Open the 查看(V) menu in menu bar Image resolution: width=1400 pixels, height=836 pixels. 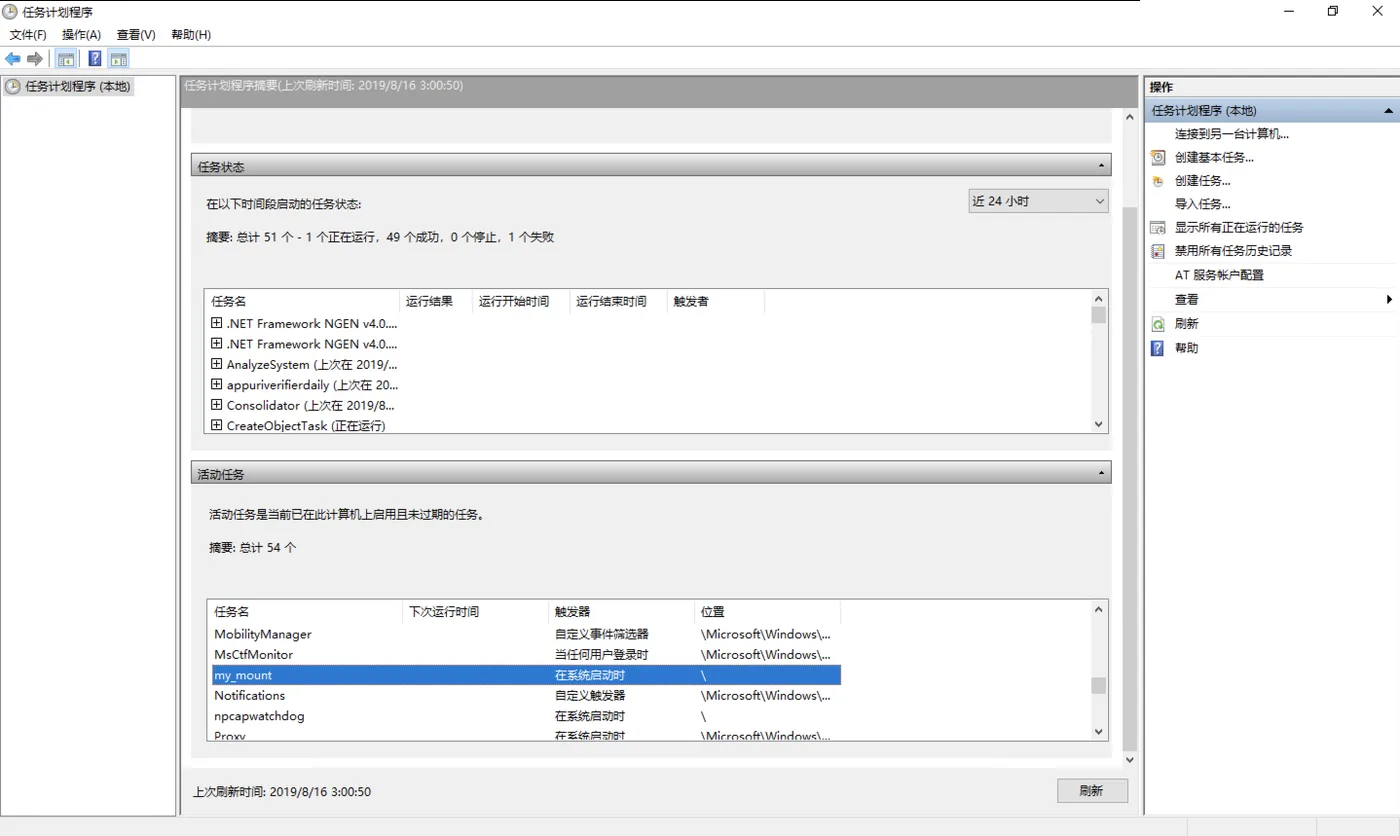pos(136,34)
